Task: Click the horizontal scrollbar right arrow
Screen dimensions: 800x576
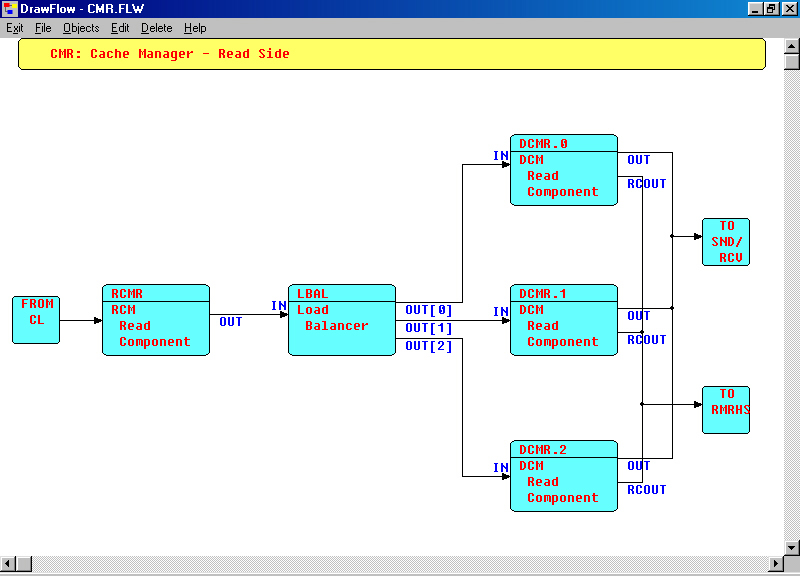Action: pos(776,564)
